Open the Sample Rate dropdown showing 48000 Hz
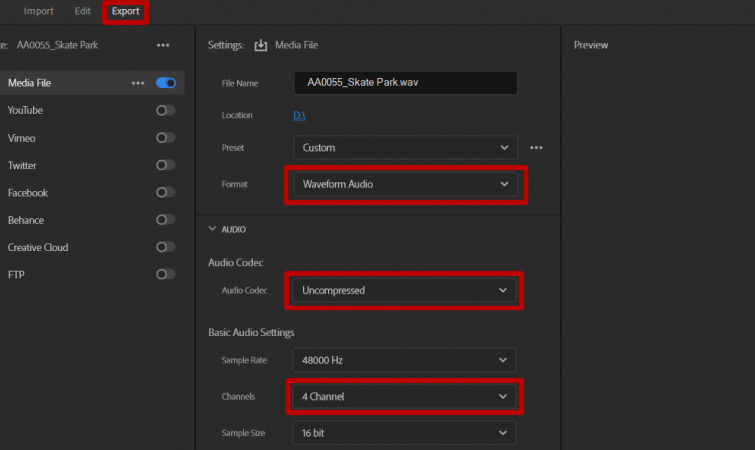This screenshot has height=450, width=755. (x=404, y=360)
